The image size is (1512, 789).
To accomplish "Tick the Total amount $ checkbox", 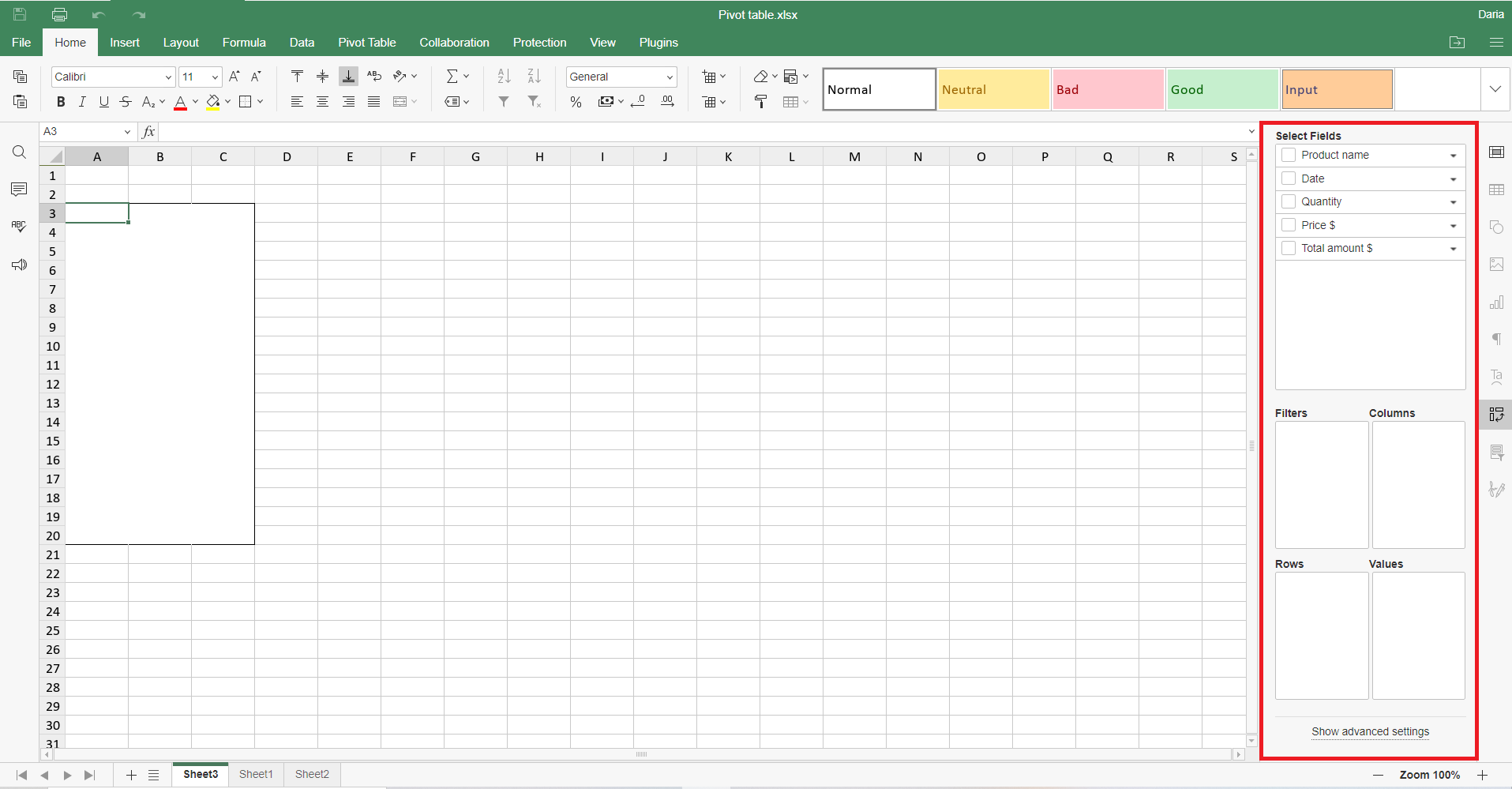I will coord(1289,248).
